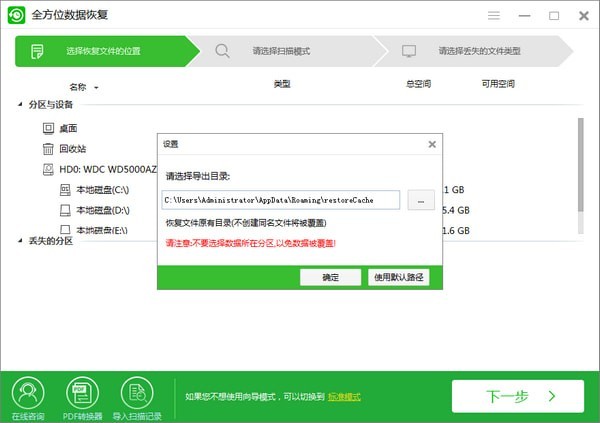Click the 总空间 column header
This screenshot has width=600, height=423.
[x=418, y=84]
